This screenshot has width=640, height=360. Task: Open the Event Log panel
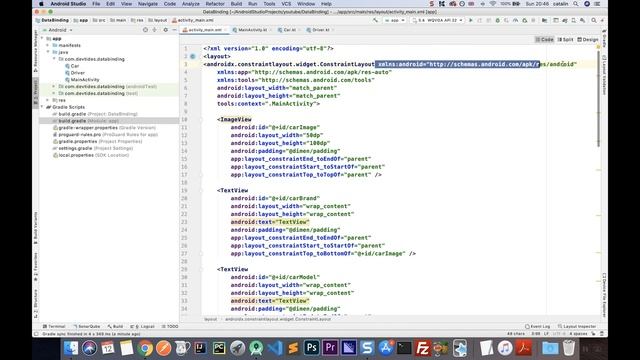pos(538,327)
